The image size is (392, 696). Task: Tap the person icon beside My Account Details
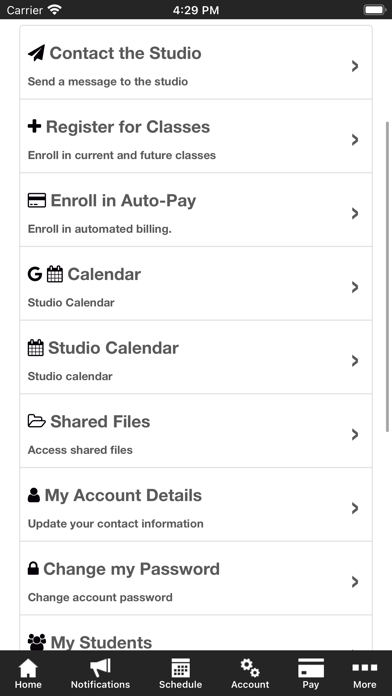(34, 495)
